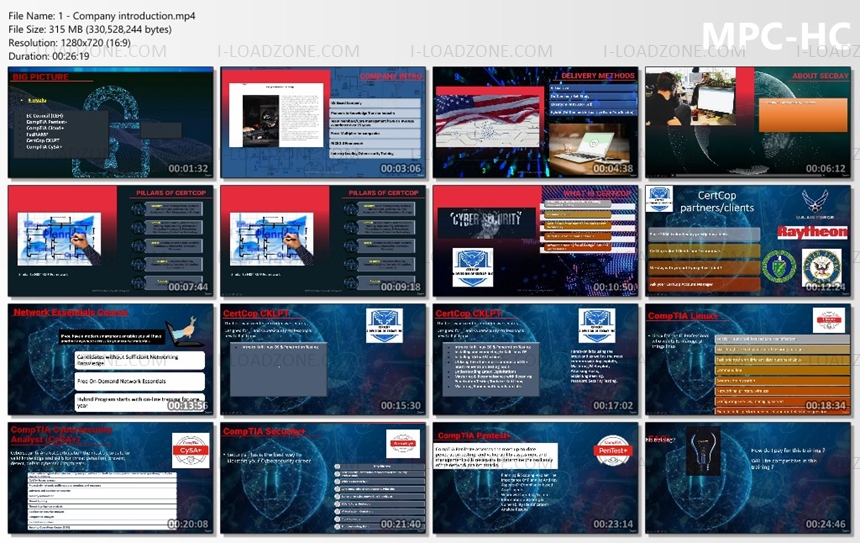Open the thumbnail stamped 00:18:34
Screen dimensions: 860x543
(x=748, y=360)
